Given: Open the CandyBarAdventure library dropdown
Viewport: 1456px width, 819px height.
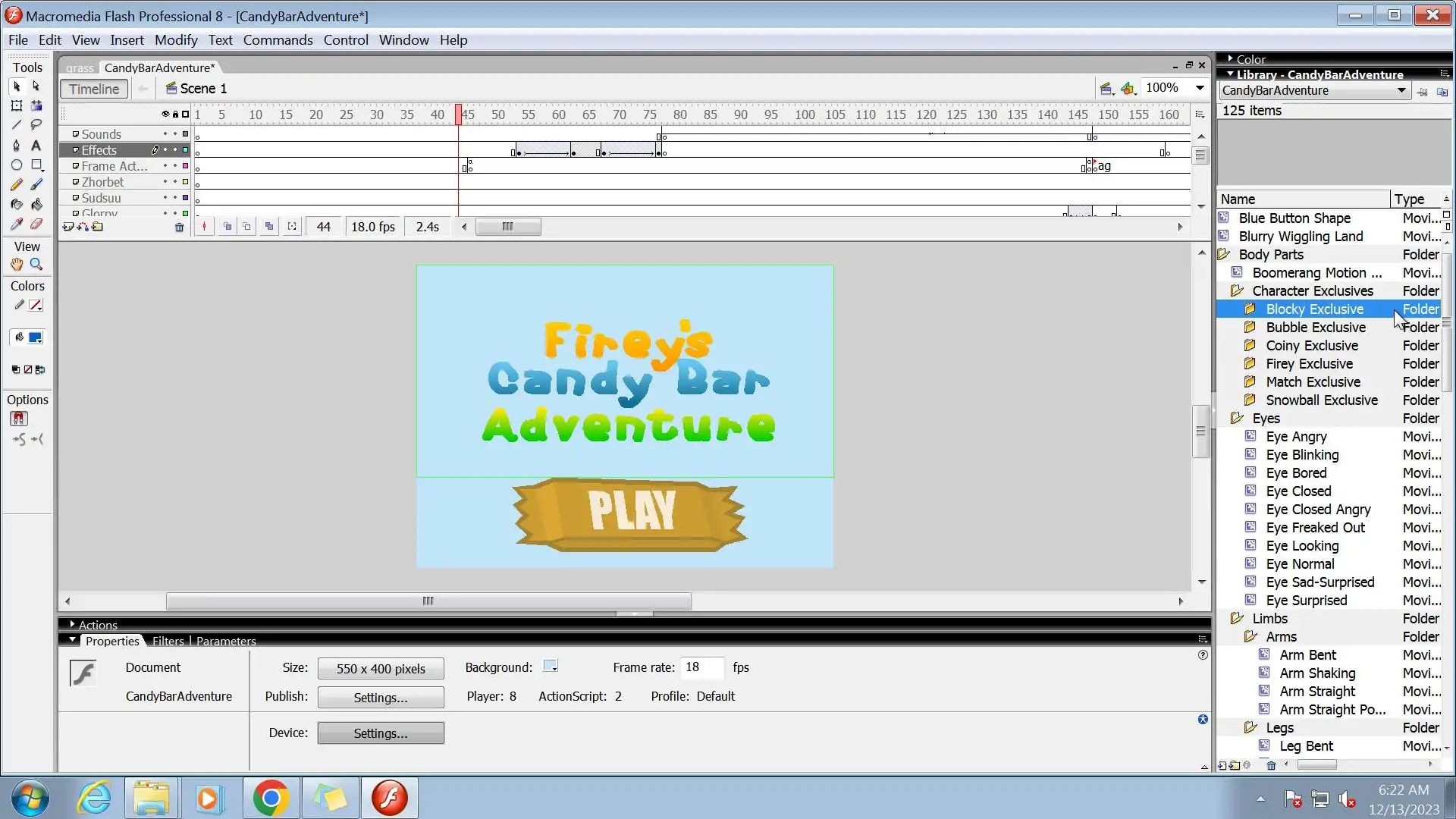Looking at the screenshot, I should click(x=1401, y=91).
